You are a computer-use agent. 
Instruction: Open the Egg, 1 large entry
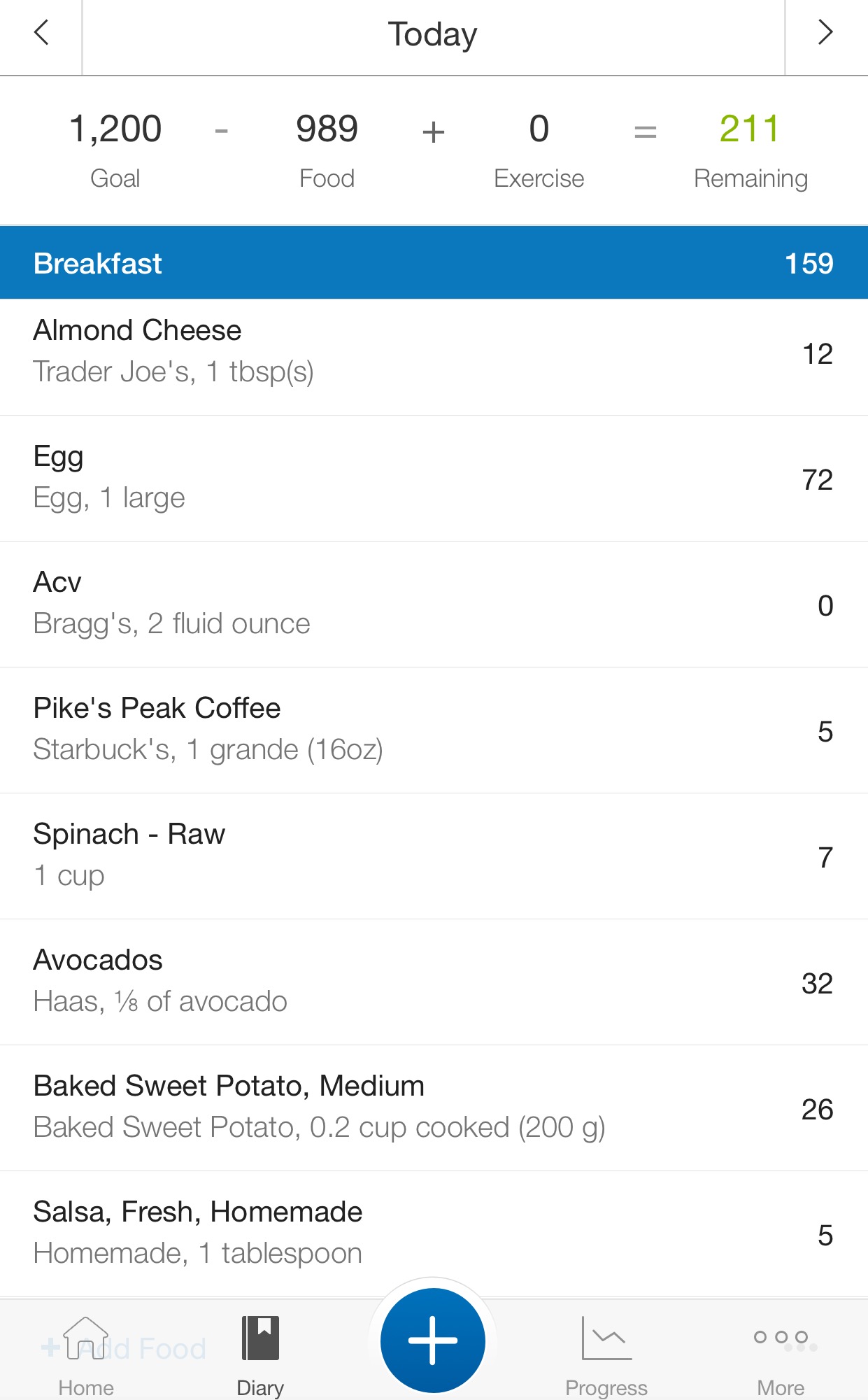(433, 478)
